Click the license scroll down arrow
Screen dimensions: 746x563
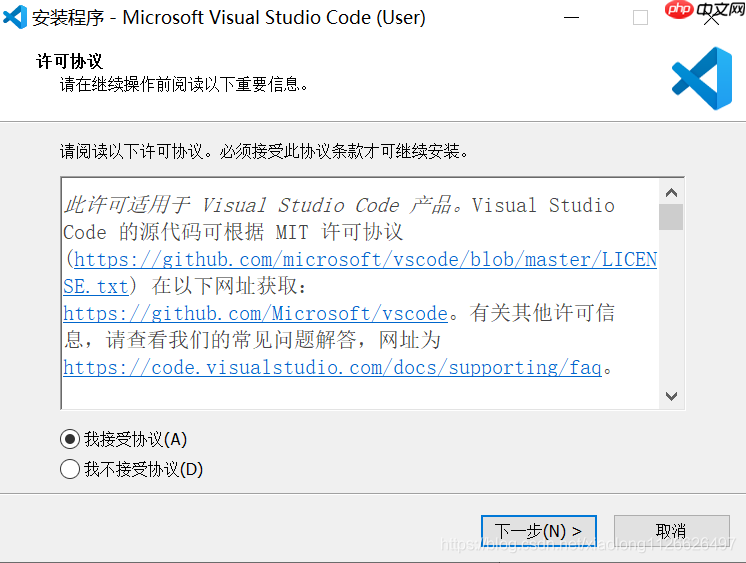tap(671, 396)
